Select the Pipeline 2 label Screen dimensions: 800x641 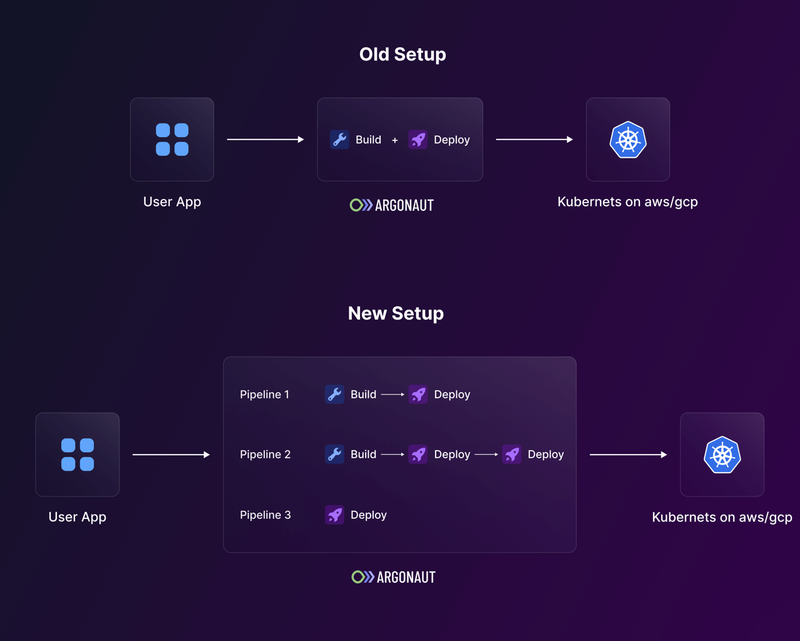click(265, 454)
